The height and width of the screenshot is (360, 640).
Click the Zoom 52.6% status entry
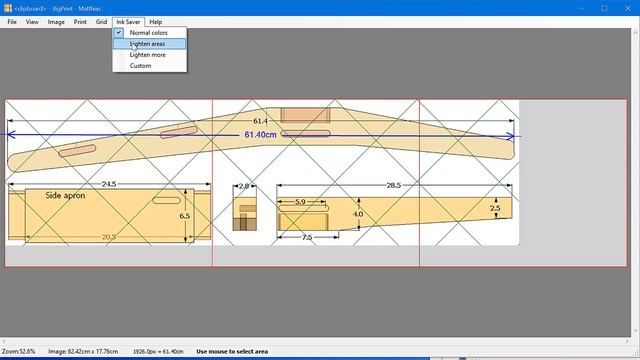(18, 351)
